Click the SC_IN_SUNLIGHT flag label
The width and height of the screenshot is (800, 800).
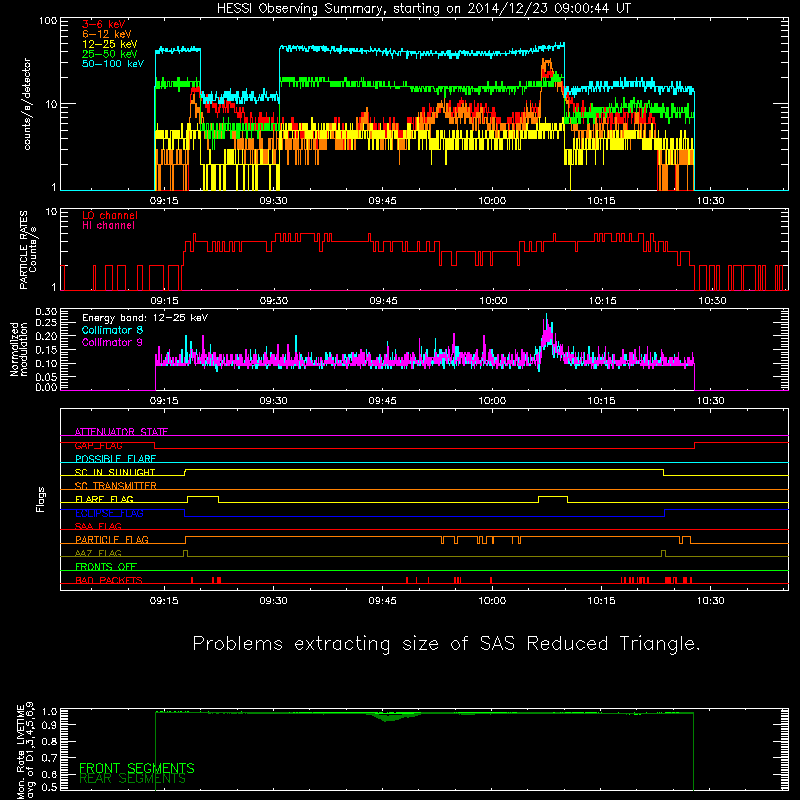click(x=115, y=472)
